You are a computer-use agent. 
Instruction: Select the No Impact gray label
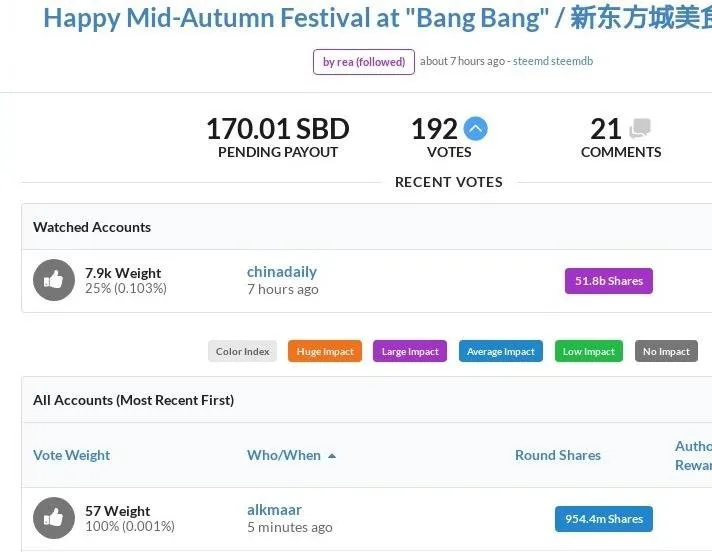click(666, 351)
